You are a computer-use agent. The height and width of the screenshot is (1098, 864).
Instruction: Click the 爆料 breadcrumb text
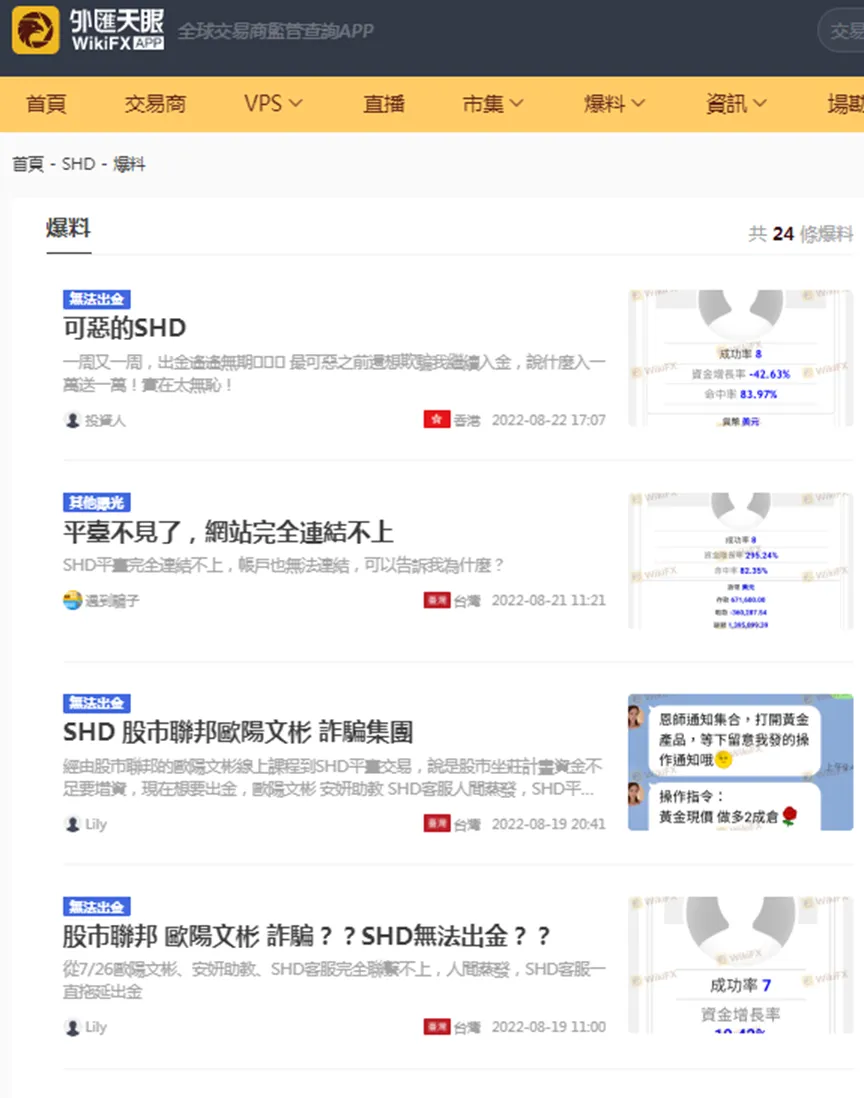pyautogui.click(x=130, y=165)
